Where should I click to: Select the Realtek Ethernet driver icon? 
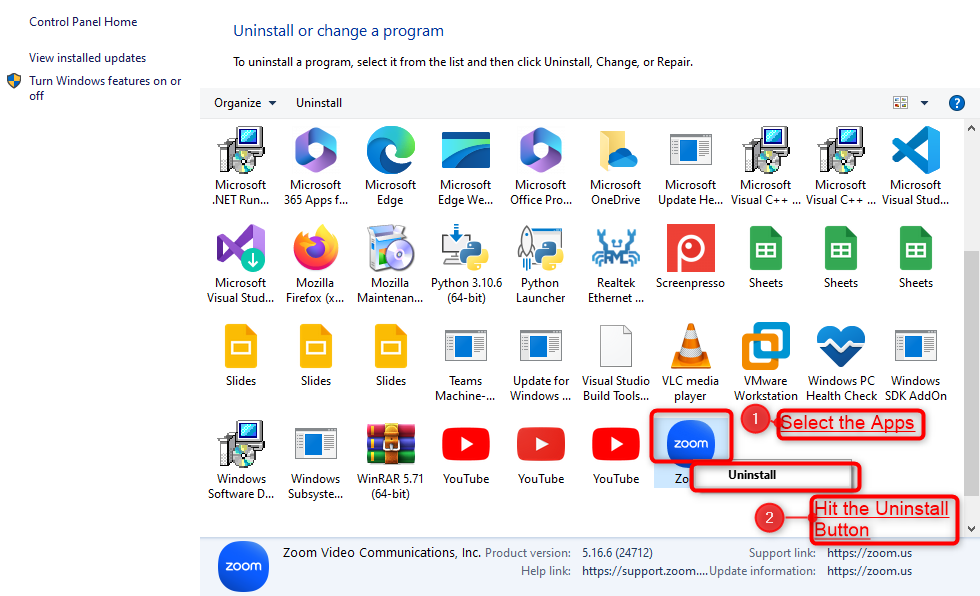[x=615, y=249]
